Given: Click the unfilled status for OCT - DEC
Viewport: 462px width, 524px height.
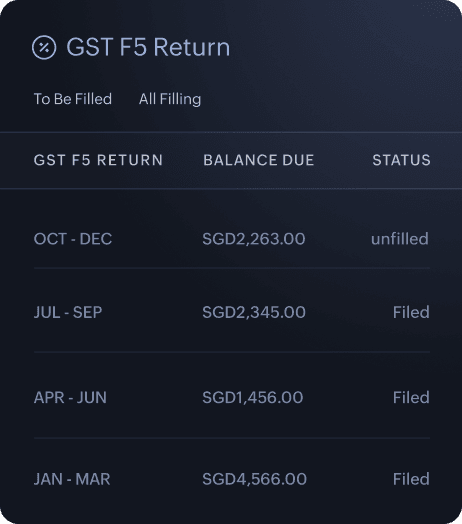Looking at the screenshot, I should click(400, 239).
